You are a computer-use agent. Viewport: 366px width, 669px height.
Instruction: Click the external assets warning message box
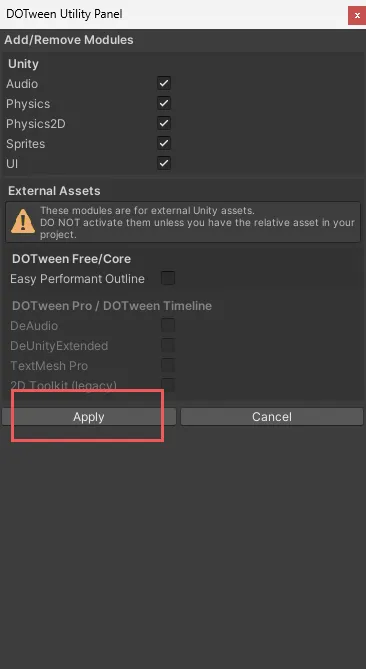(183, 222)
